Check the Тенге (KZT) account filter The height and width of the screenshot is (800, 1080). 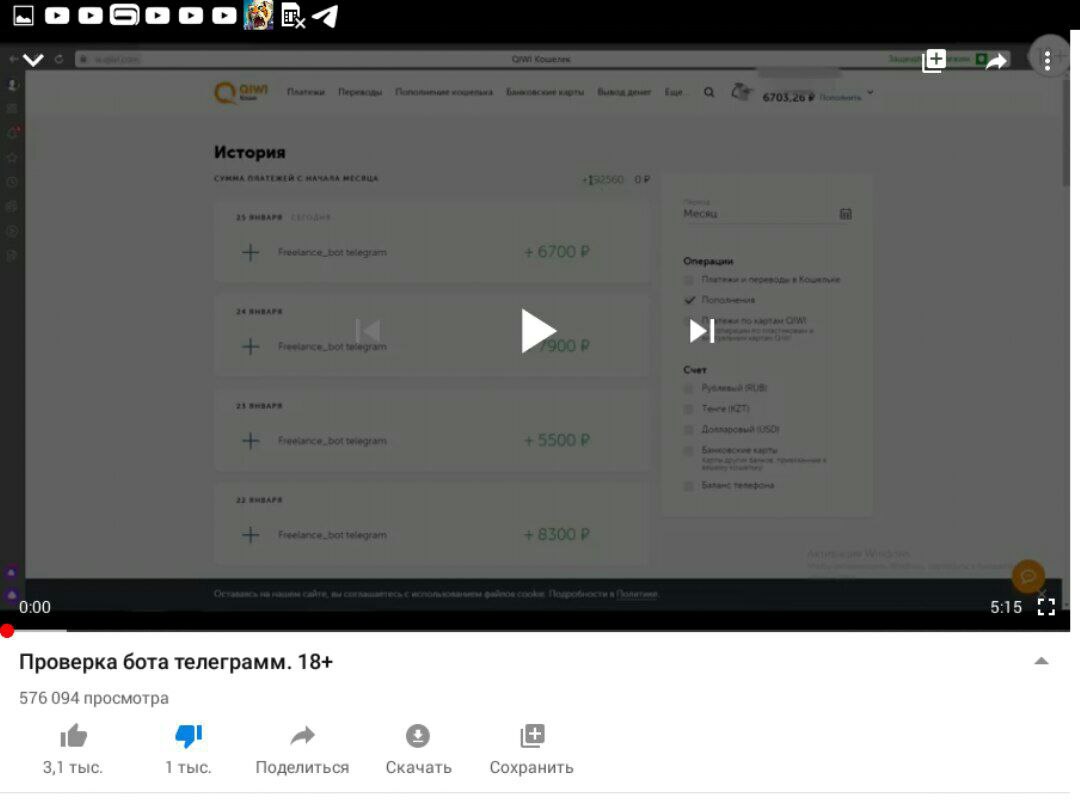point(688,409)
